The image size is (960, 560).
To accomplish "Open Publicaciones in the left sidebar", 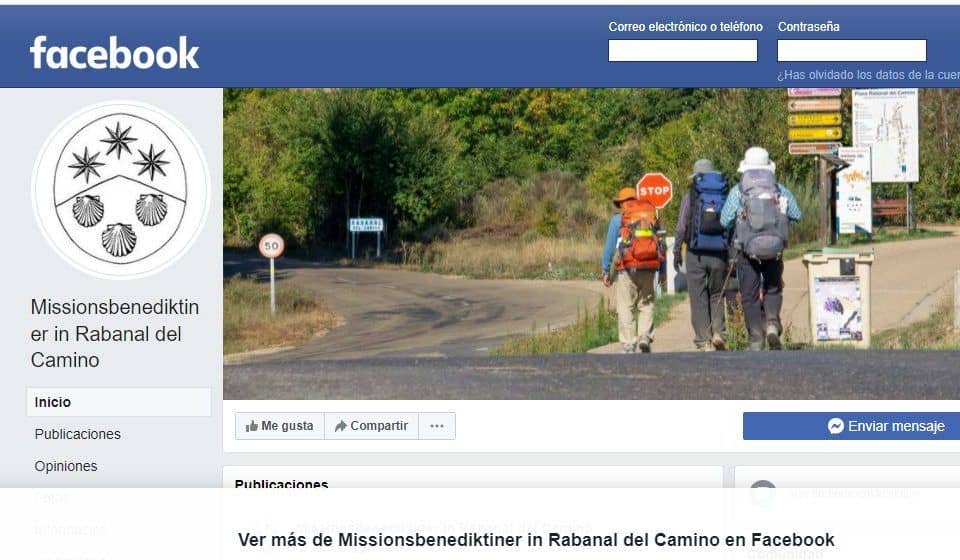I will click(78, 434).
